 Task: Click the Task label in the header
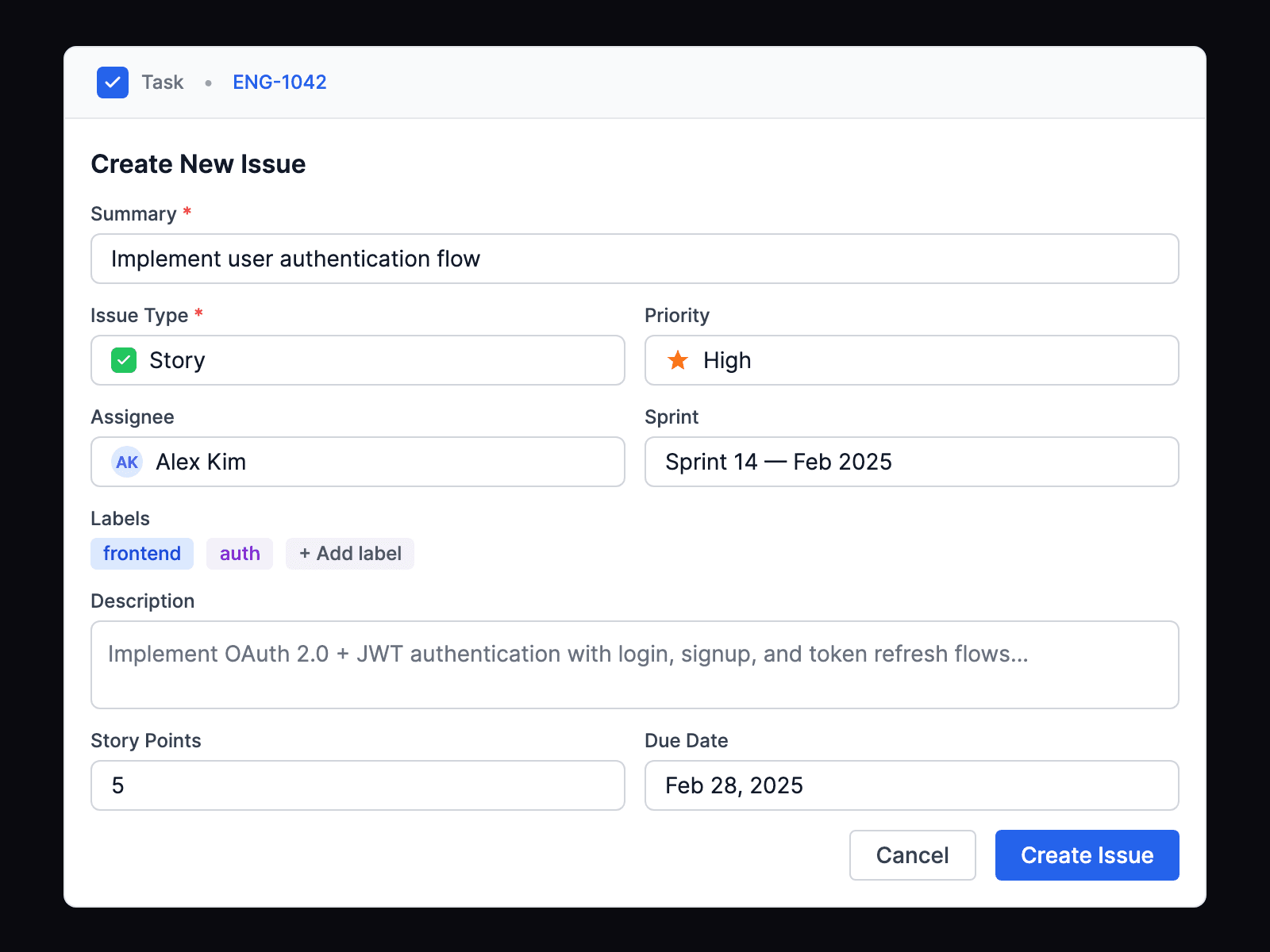point(162,82)
